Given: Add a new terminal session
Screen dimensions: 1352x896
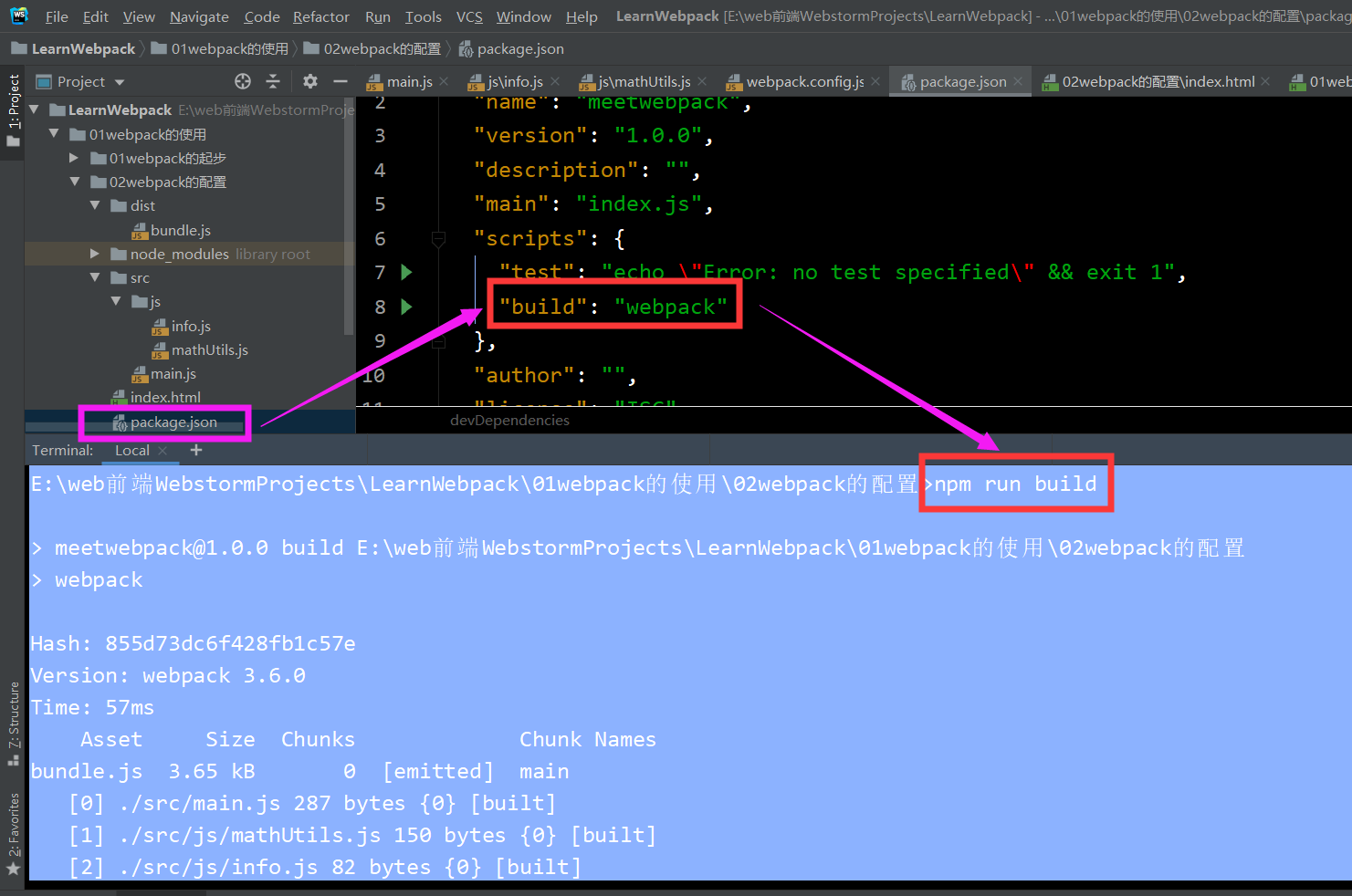Looking at the screenshot, I should [195, 450].
